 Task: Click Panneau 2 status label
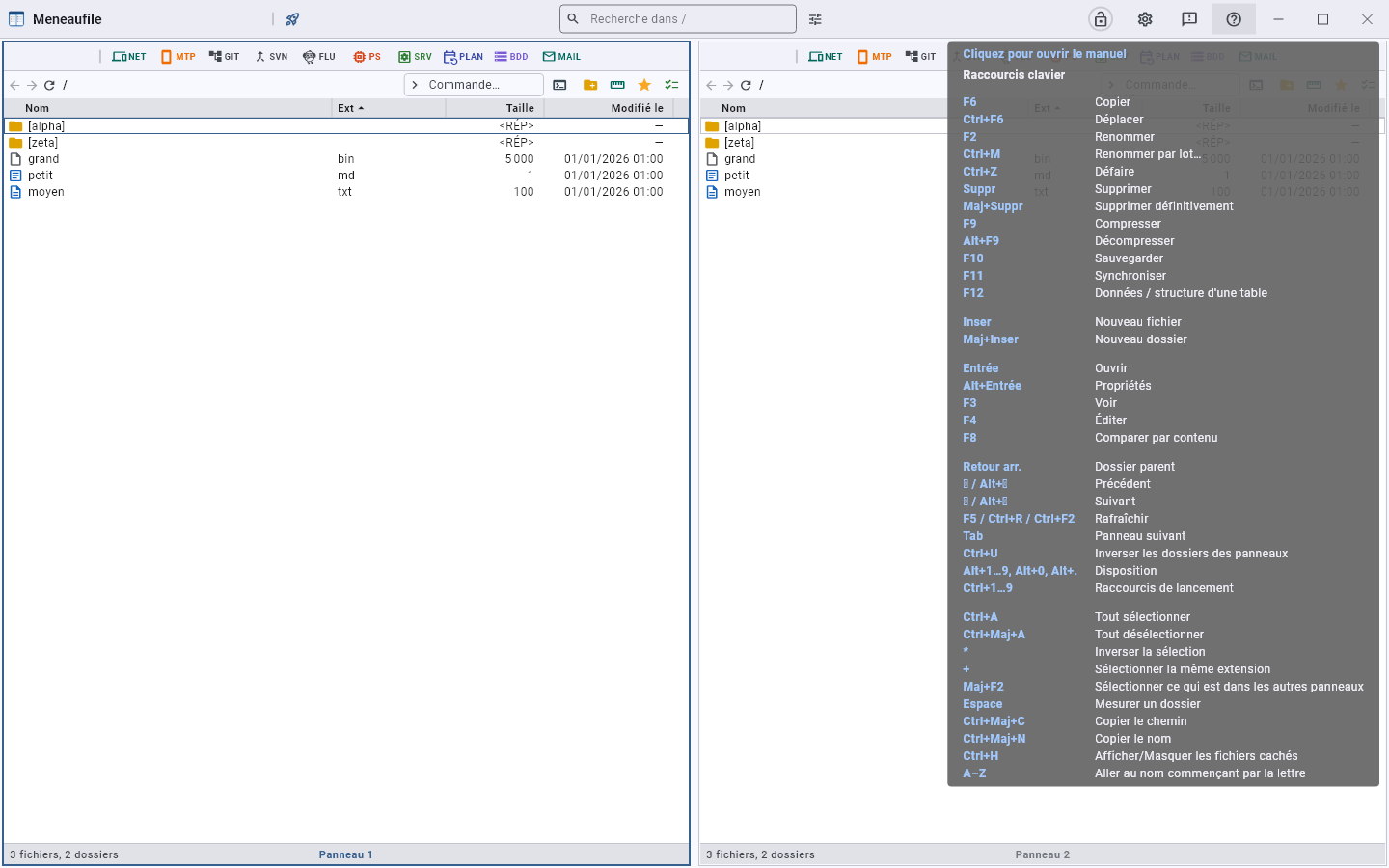pos(1042,854)
